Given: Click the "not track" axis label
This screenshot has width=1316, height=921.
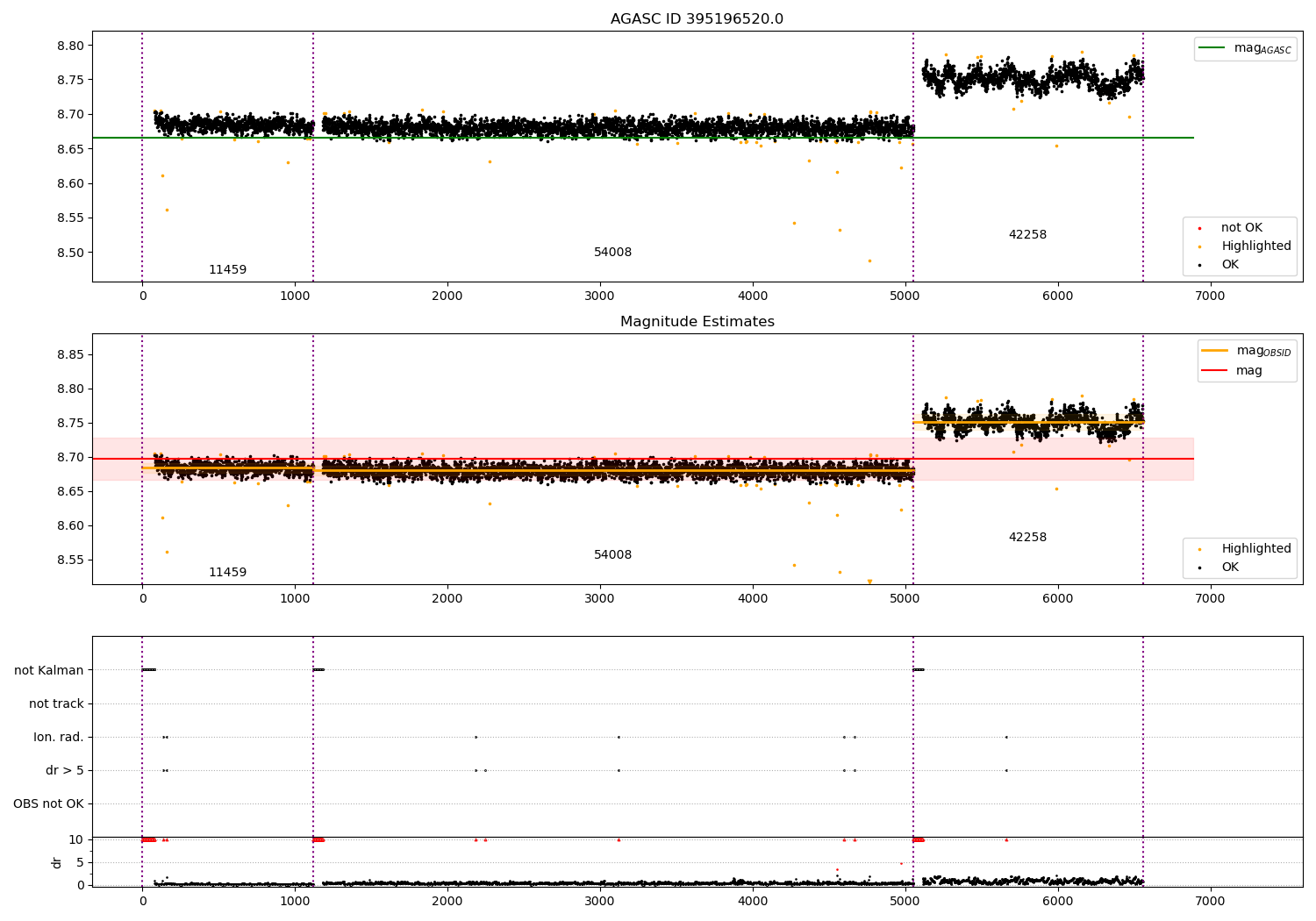Looking at the screenshot, I should point(56,703).
